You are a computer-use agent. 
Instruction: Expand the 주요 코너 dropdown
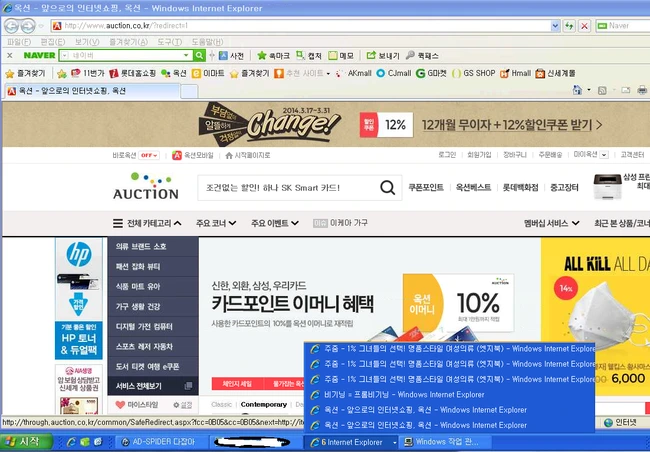(216, 223)
